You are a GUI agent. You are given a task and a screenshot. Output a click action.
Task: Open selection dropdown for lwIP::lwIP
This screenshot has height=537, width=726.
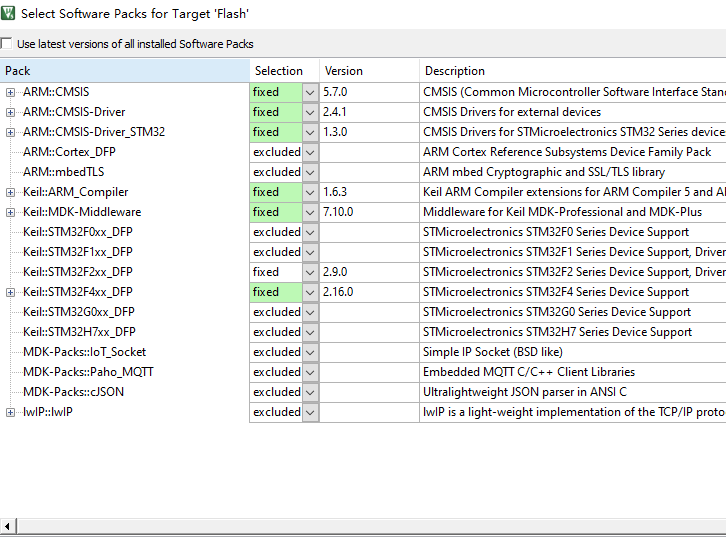pyautogui.click(x=310, y=412)
